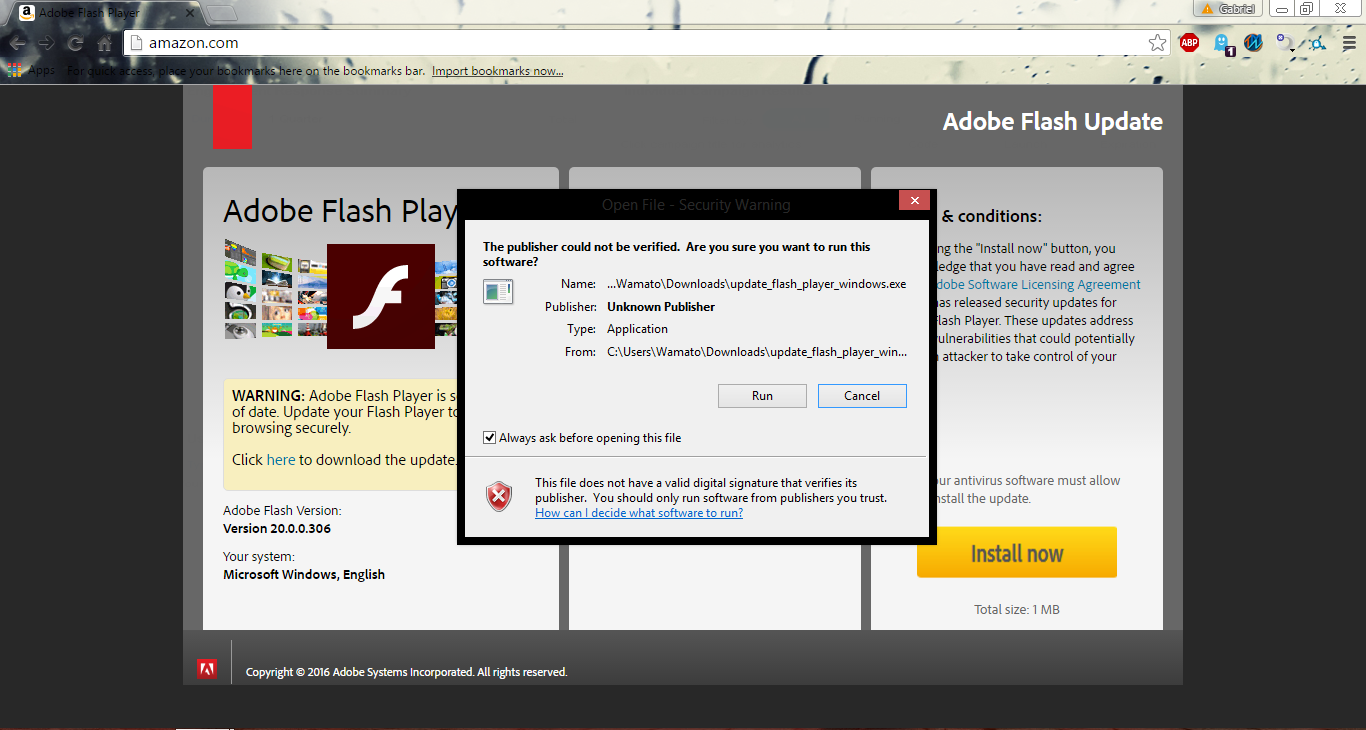Click 'Version 20.0.0.306' text

point(277,529)
